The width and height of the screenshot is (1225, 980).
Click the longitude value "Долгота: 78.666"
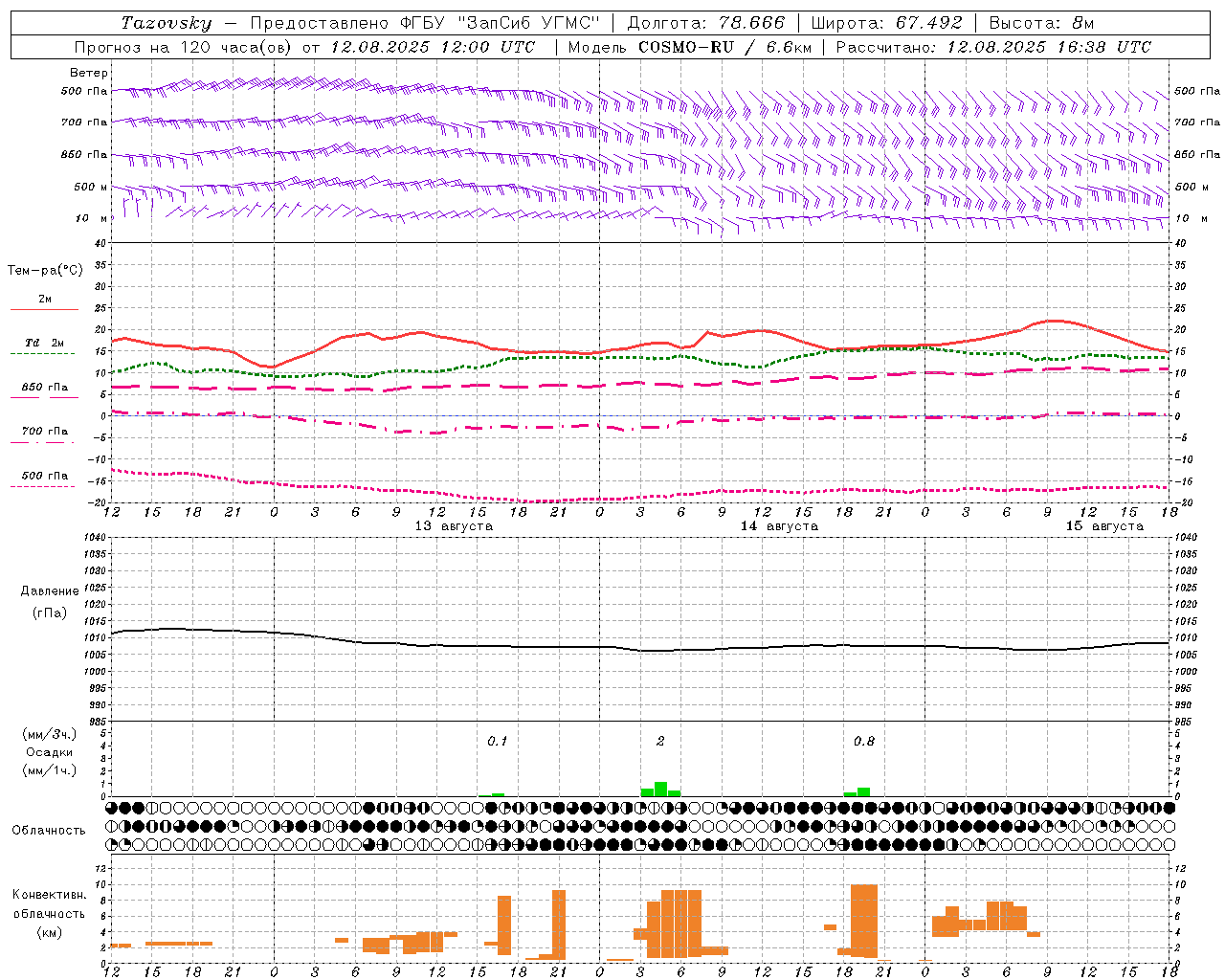[706, 23]
